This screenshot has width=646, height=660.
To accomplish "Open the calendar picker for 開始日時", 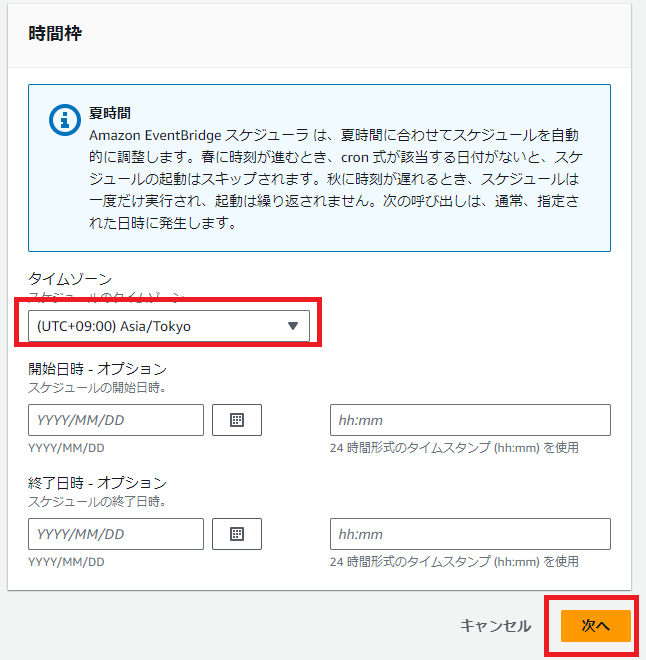I will [x=237, y=420].
